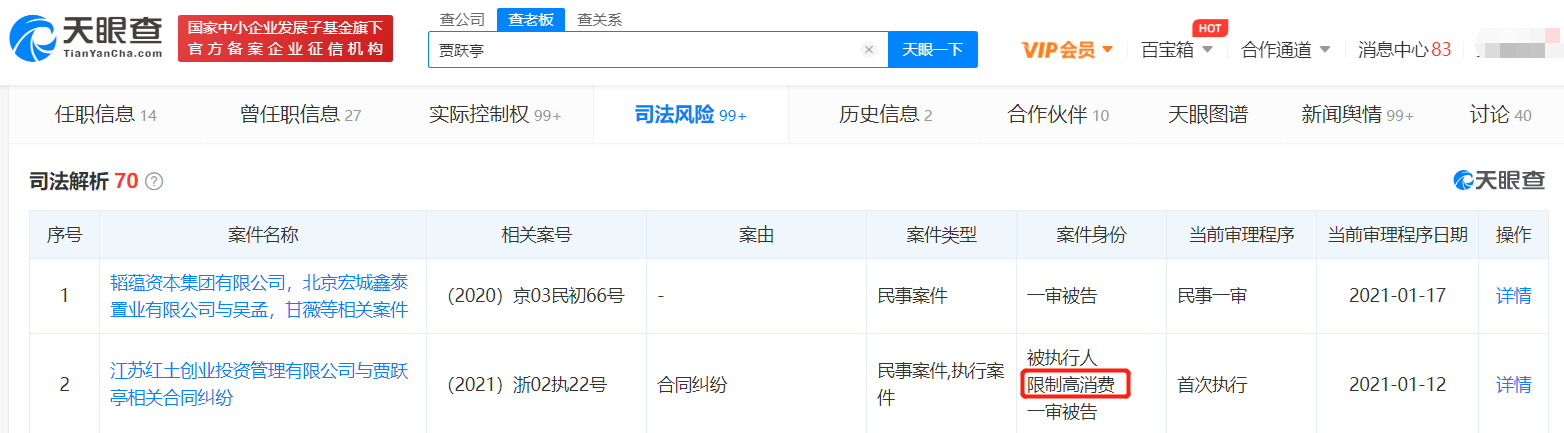The width and height of the screenshot is (1564, 433).
Task: Click the 案件身份 column header
Action: [1091, 235]
